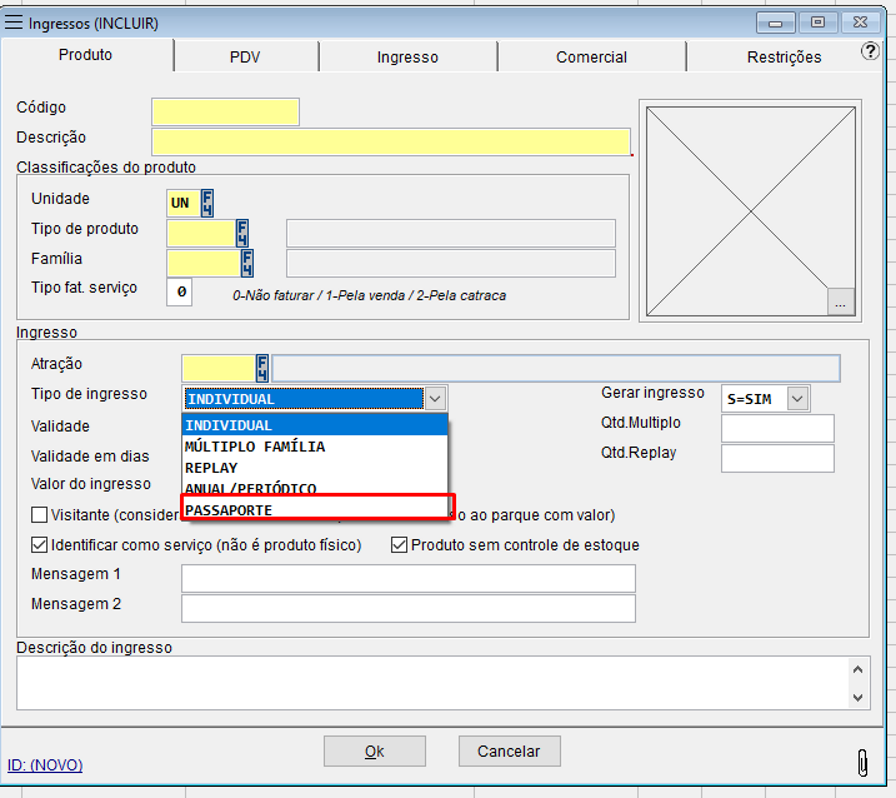Viewport: 896px width, 798px height.
Task: Collapse the Tipo de ingresso dropdown arrow
Action: pyautogui.click(x=436, y=399)
